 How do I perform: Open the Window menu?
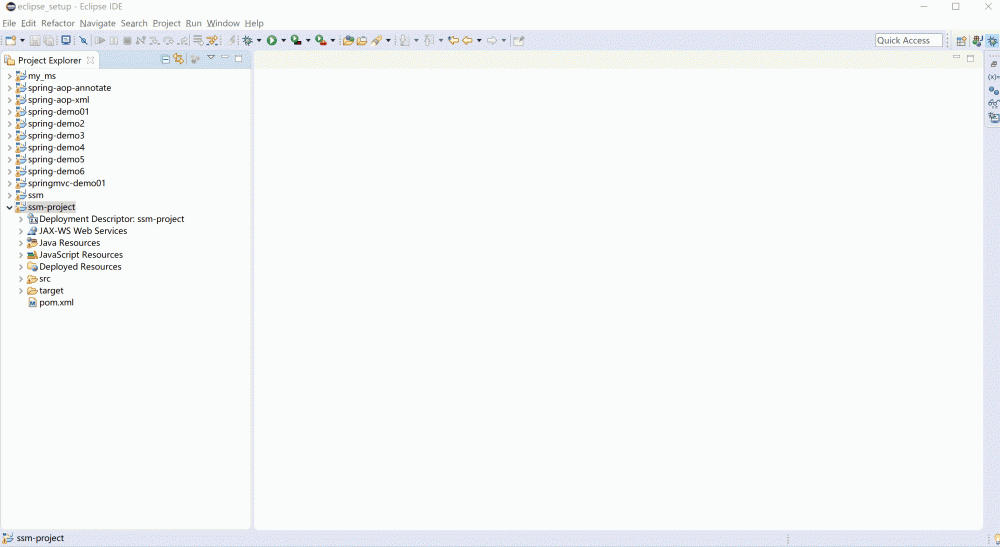click(223, 23)
